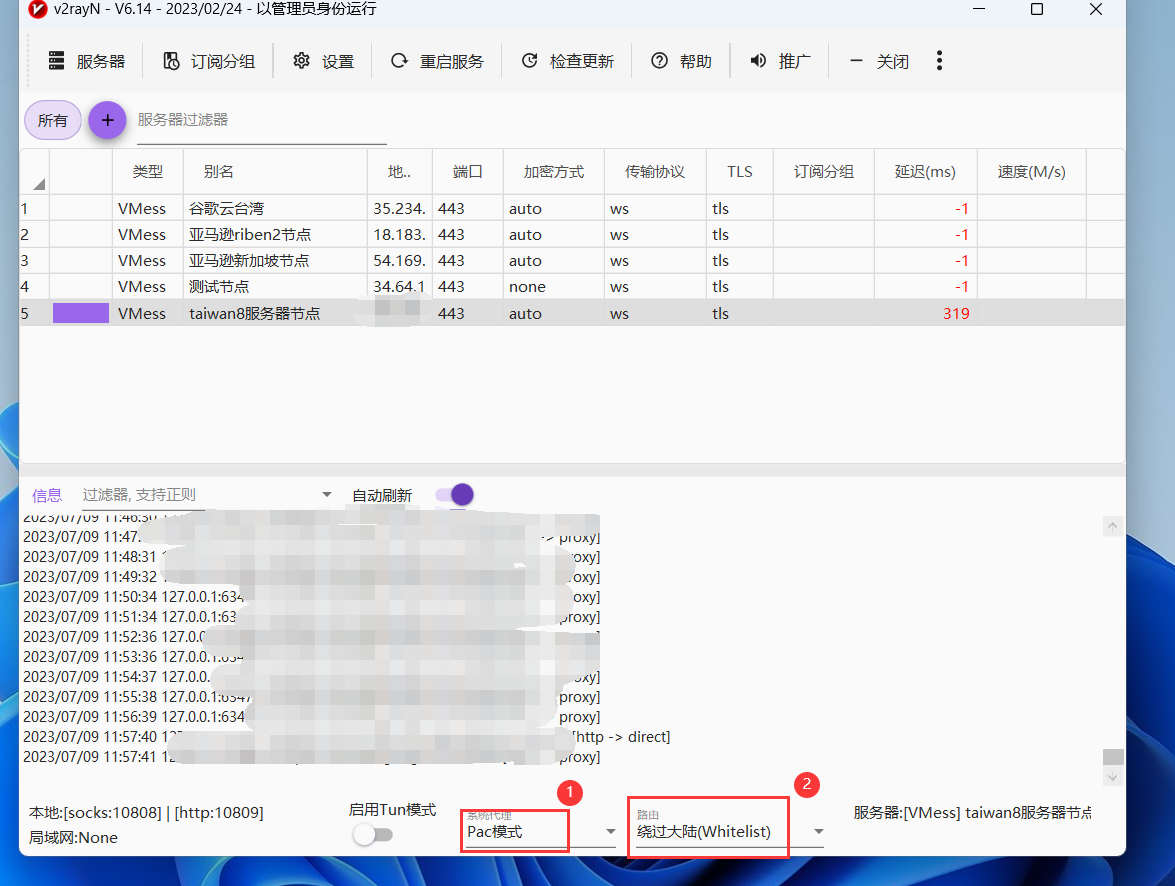Click the 局域网:None status text

coord(73,837)
